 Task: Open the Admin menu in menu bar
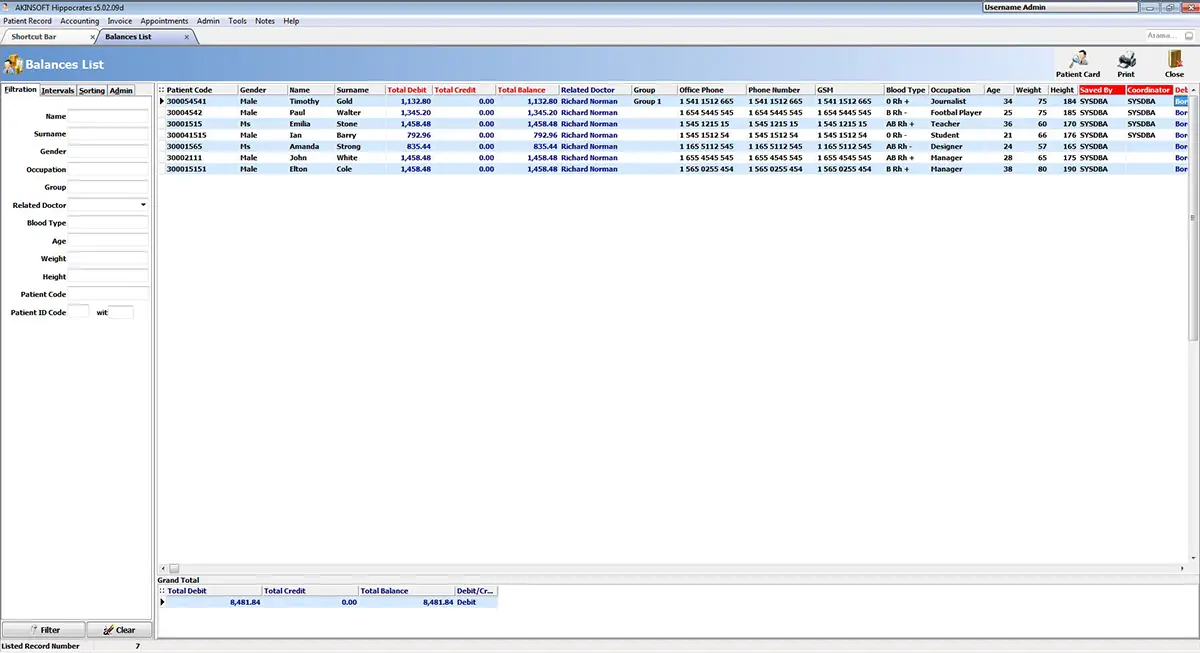click(x=208, y=21)
